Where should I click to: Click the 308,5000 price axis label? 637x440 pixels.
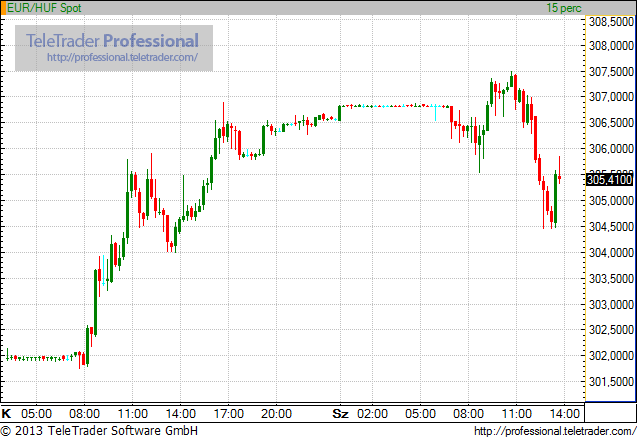611,22
